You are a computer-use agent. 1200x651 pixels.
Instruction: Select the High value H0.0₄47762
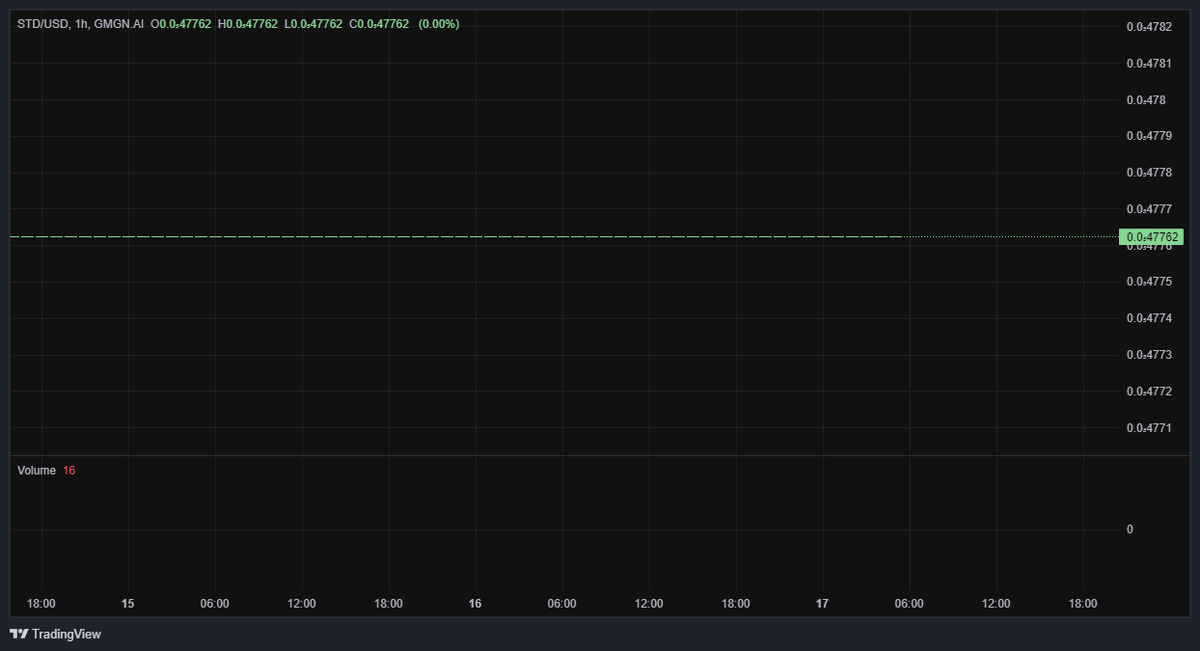point(247,23)
